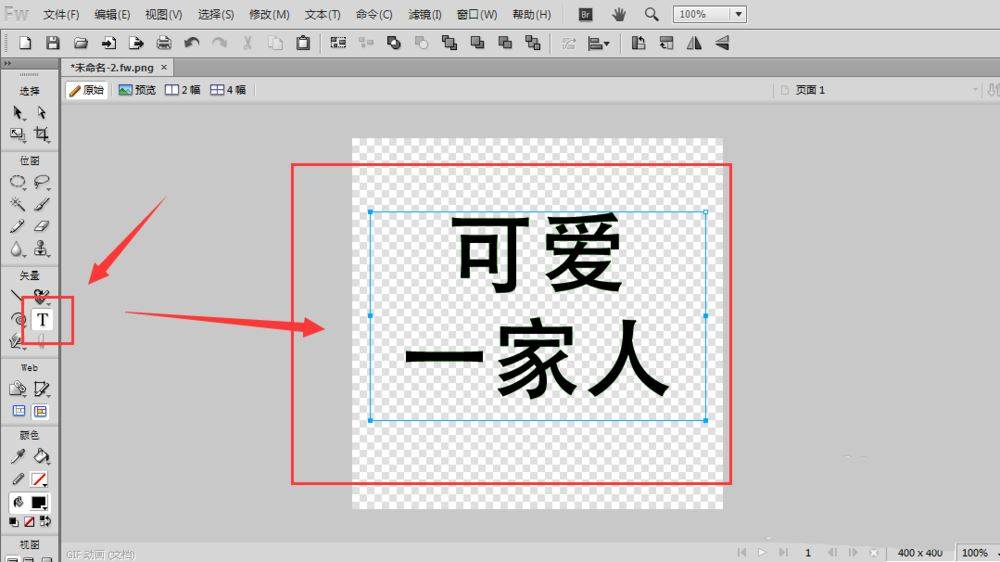Close the 未命名-2.fw.png document tab

pyautogui.click(x=165, y=67)
